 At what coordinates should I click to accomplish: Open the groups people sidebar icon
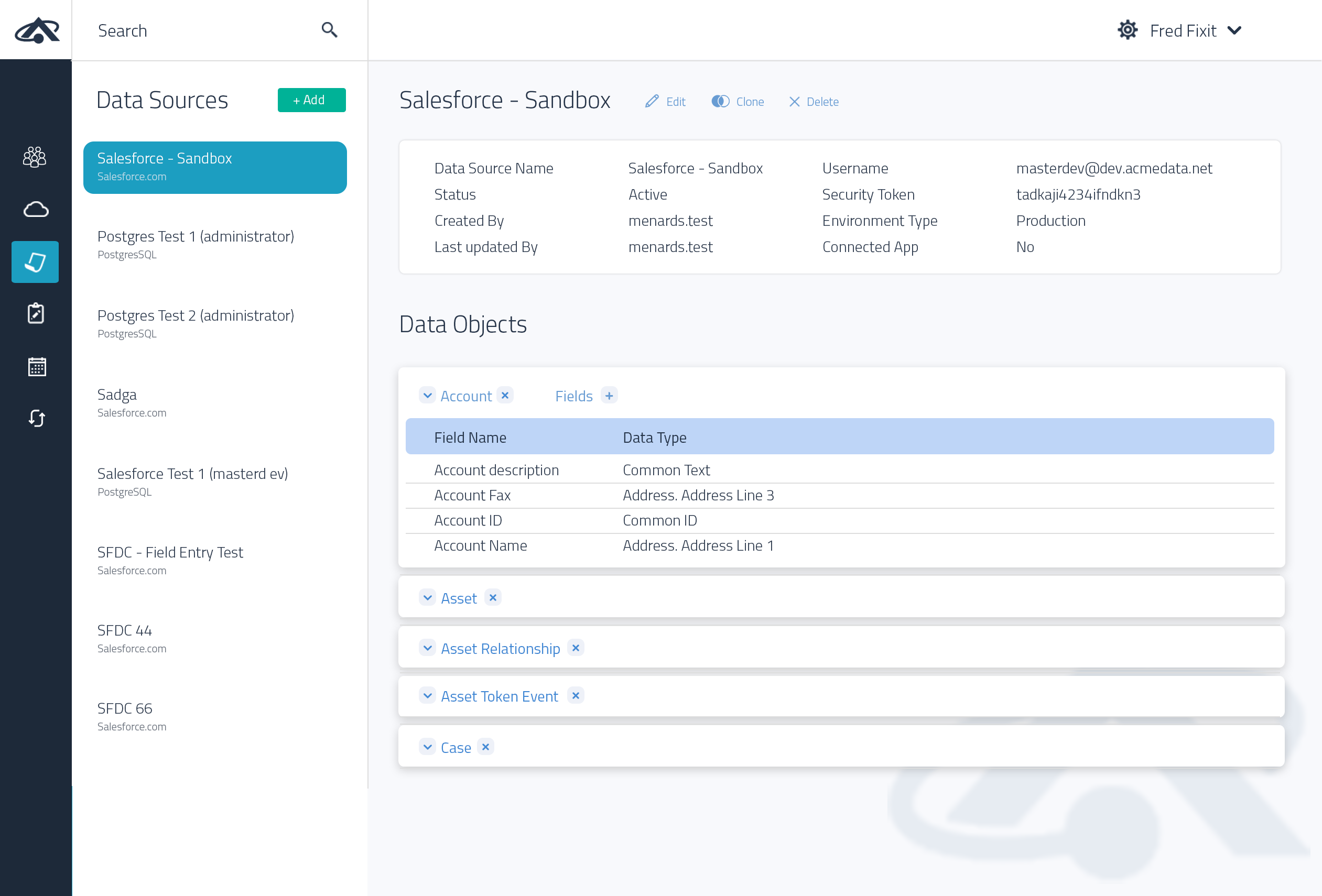tap(35, 157)
